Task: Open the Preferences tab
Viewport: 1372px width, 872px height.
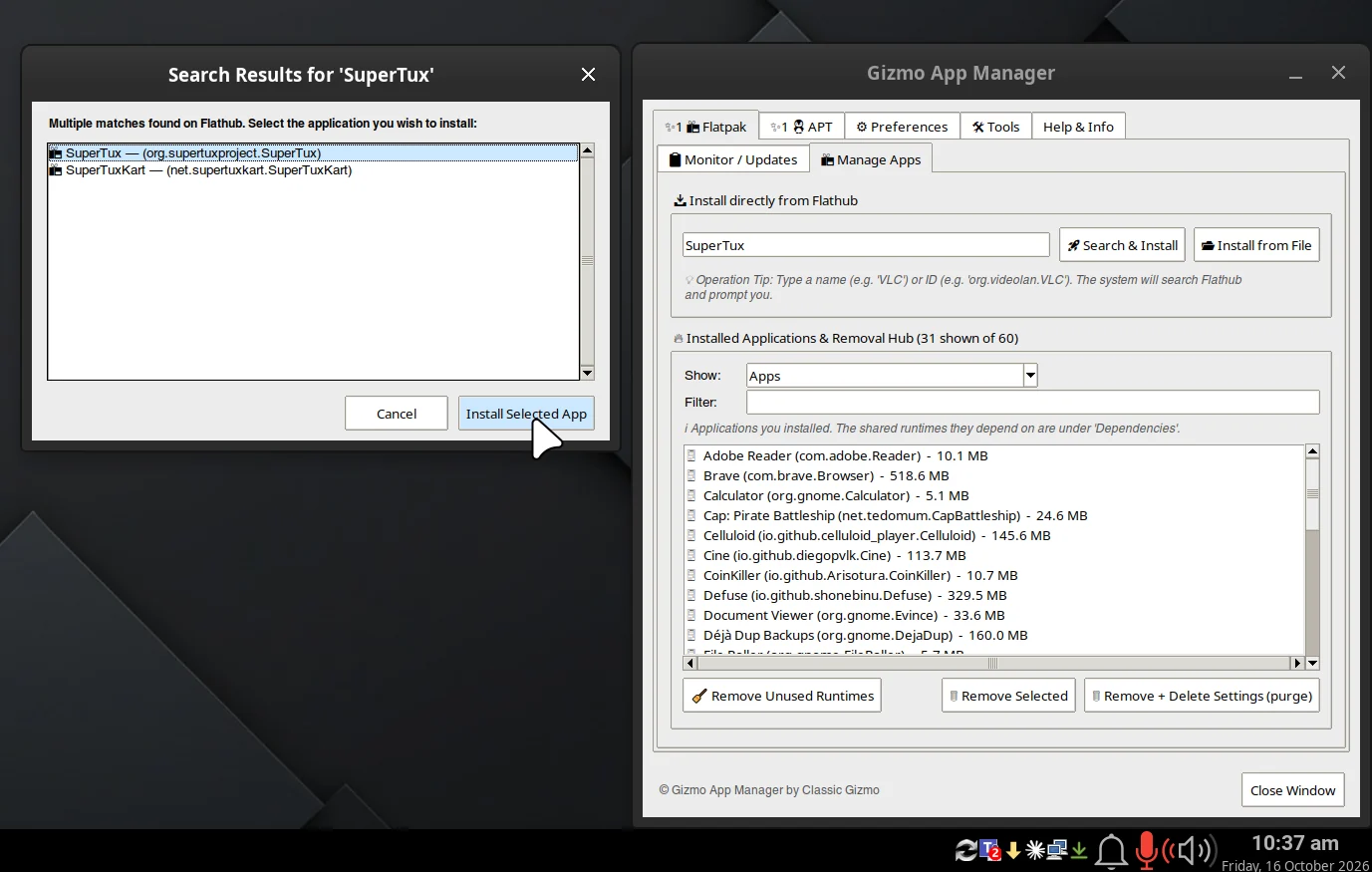Action: pyautogui.click(x=903, y=127)
